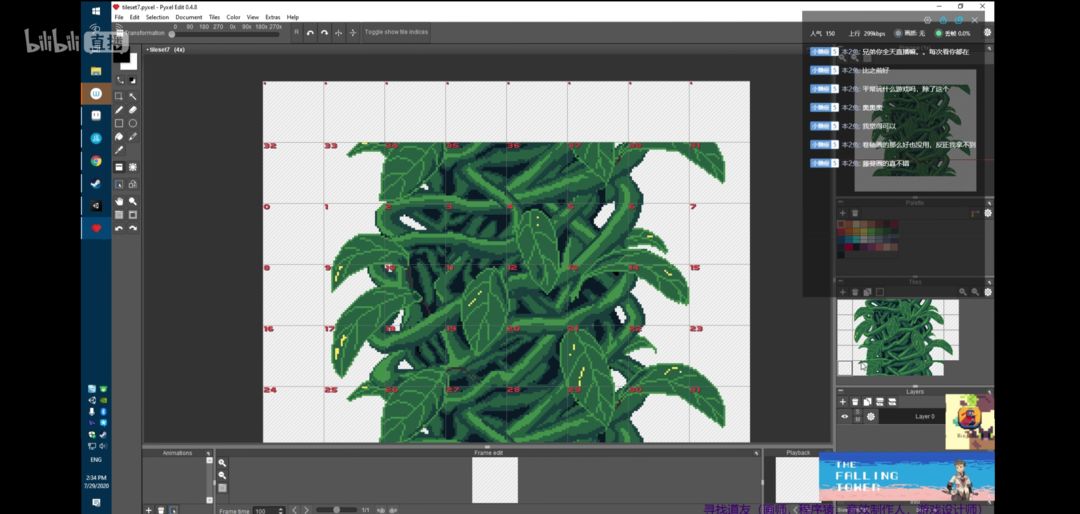1080x514 pixels.
Task: Choose the Magic Wand tool
Action: (x=133, y=96)
